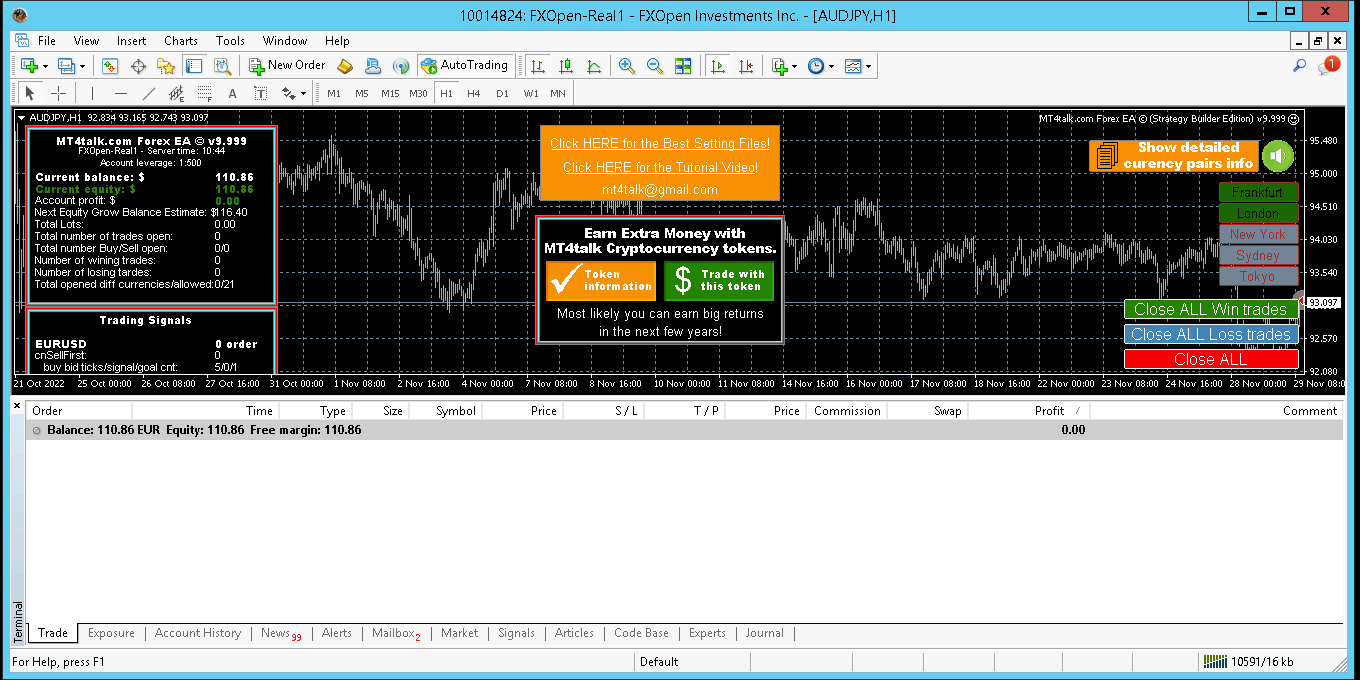Viewport: 1360px width, 680px height.
Task: Open the search magnifier at top right
Action: tap(1300, 66)
